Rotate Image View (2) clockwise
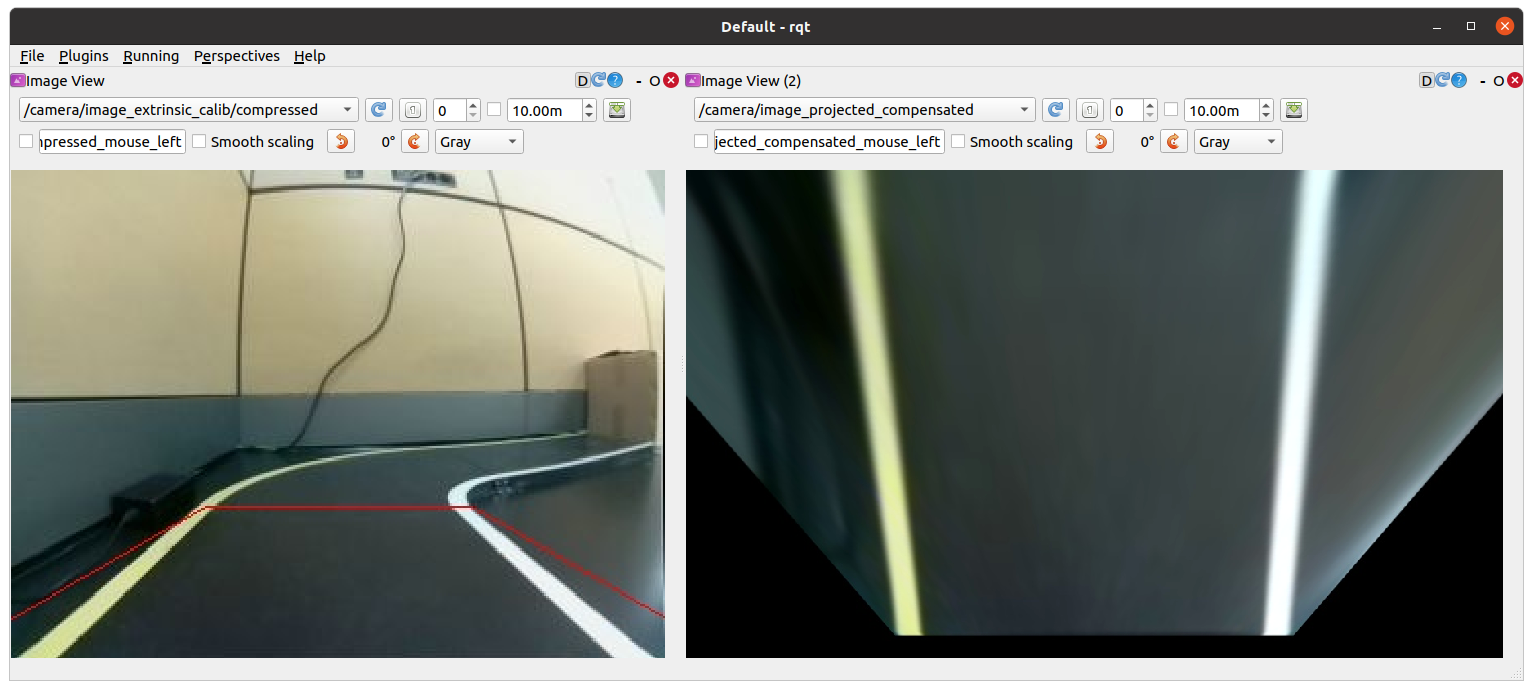1533x690 pixels. coord(1174,142)
